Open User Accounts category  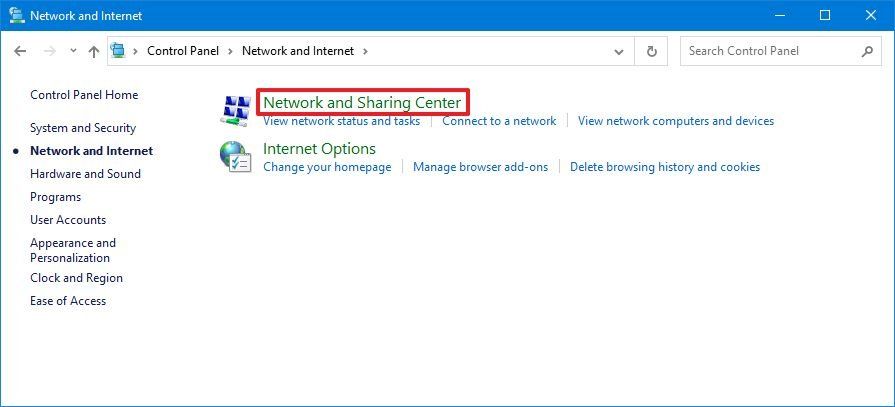(x=68, y=220)
